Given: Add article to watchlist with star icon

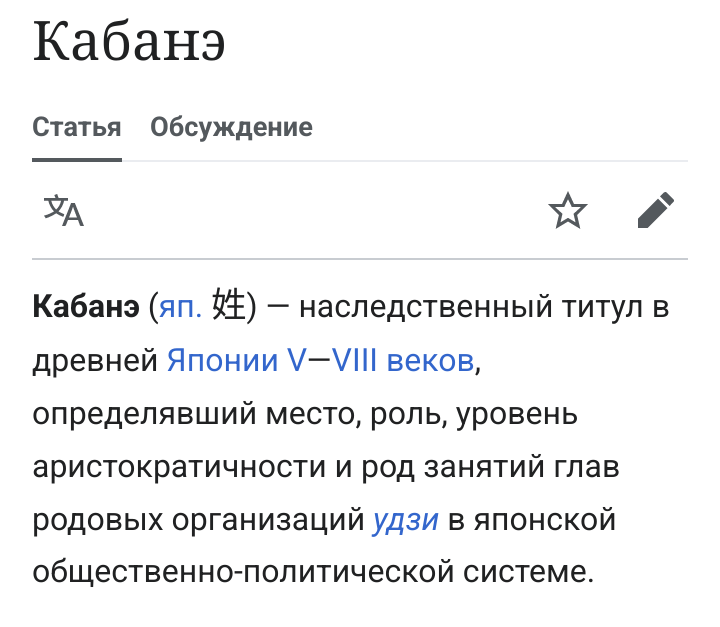Looking at the screenshot, I should click(568, 211).
